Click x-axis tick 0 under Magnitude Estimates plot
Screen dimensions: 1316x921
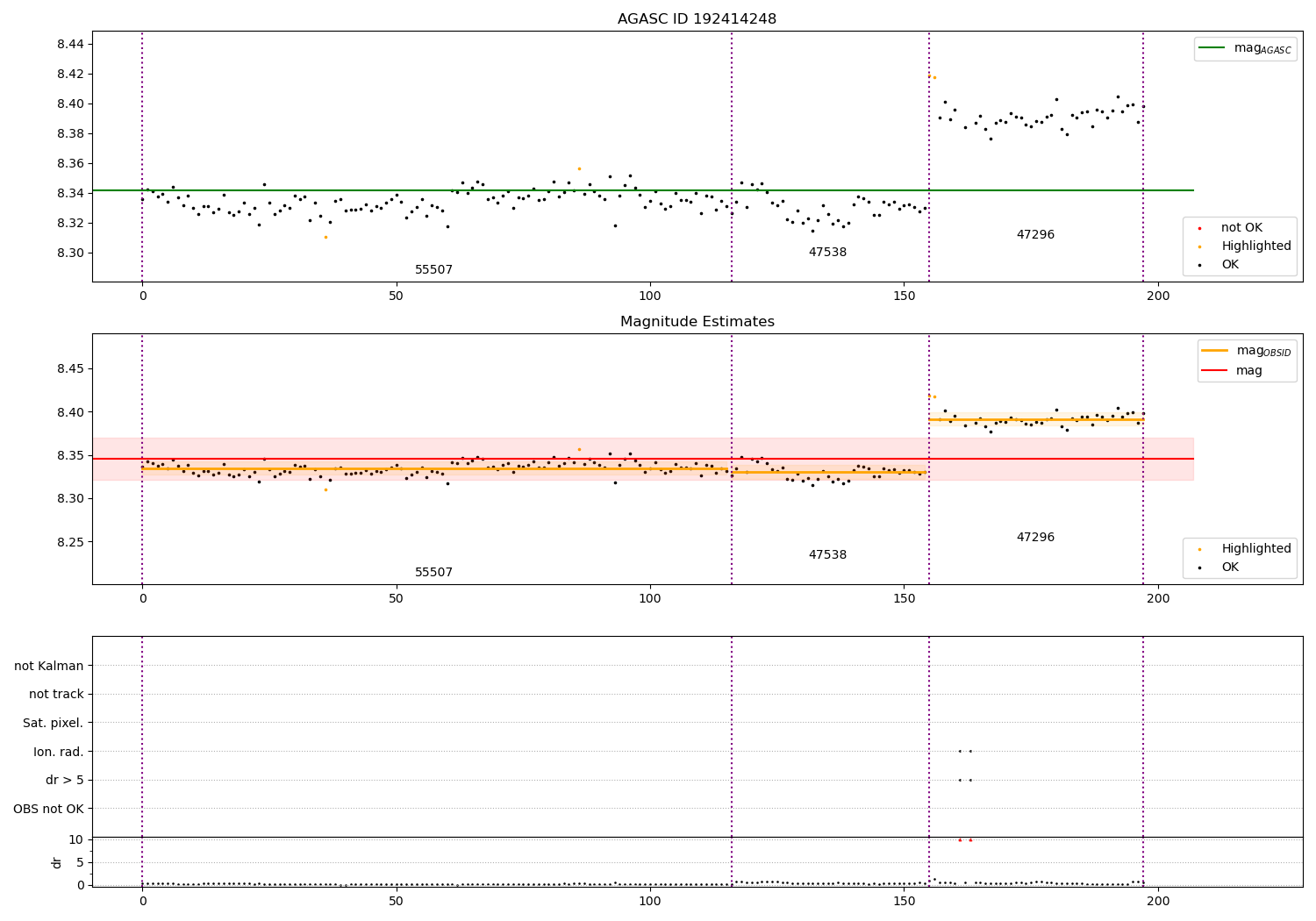(x=142, y=598)
